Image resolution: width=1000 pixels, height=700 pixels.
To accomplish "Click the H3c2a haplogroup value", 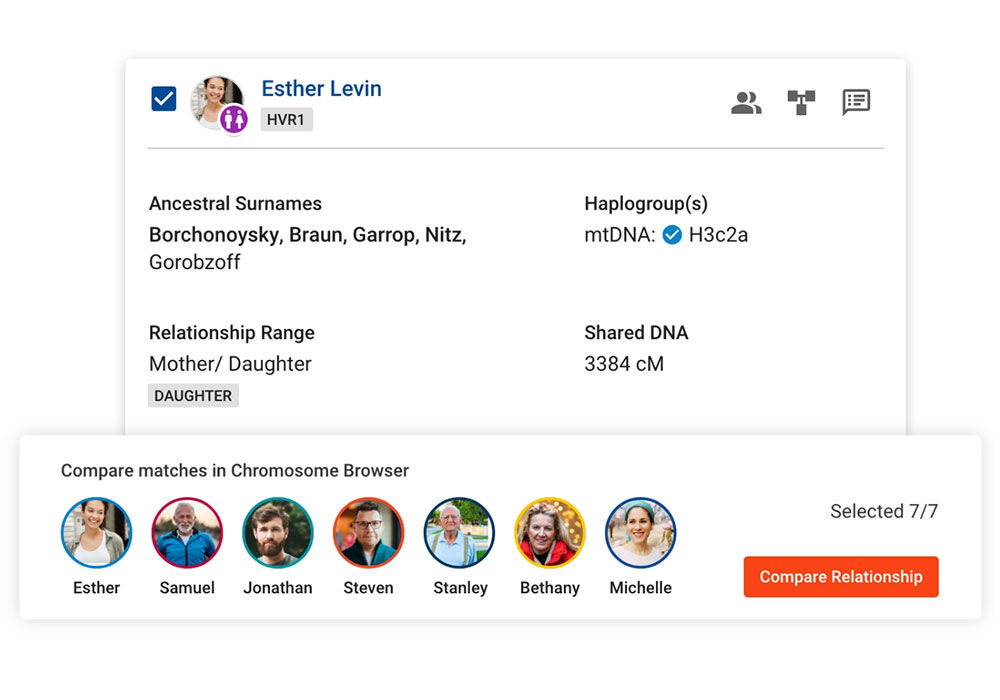I will pos(718,235).
